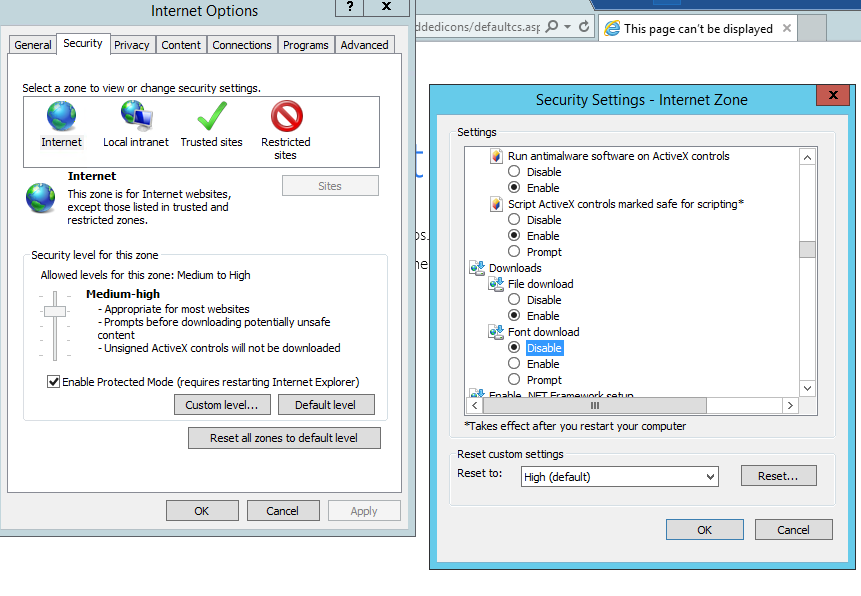The width and height of the screenshot is (861, 596).
Task: Click the 'Medium-high' security level heading
Action: (x=123, y=294)
